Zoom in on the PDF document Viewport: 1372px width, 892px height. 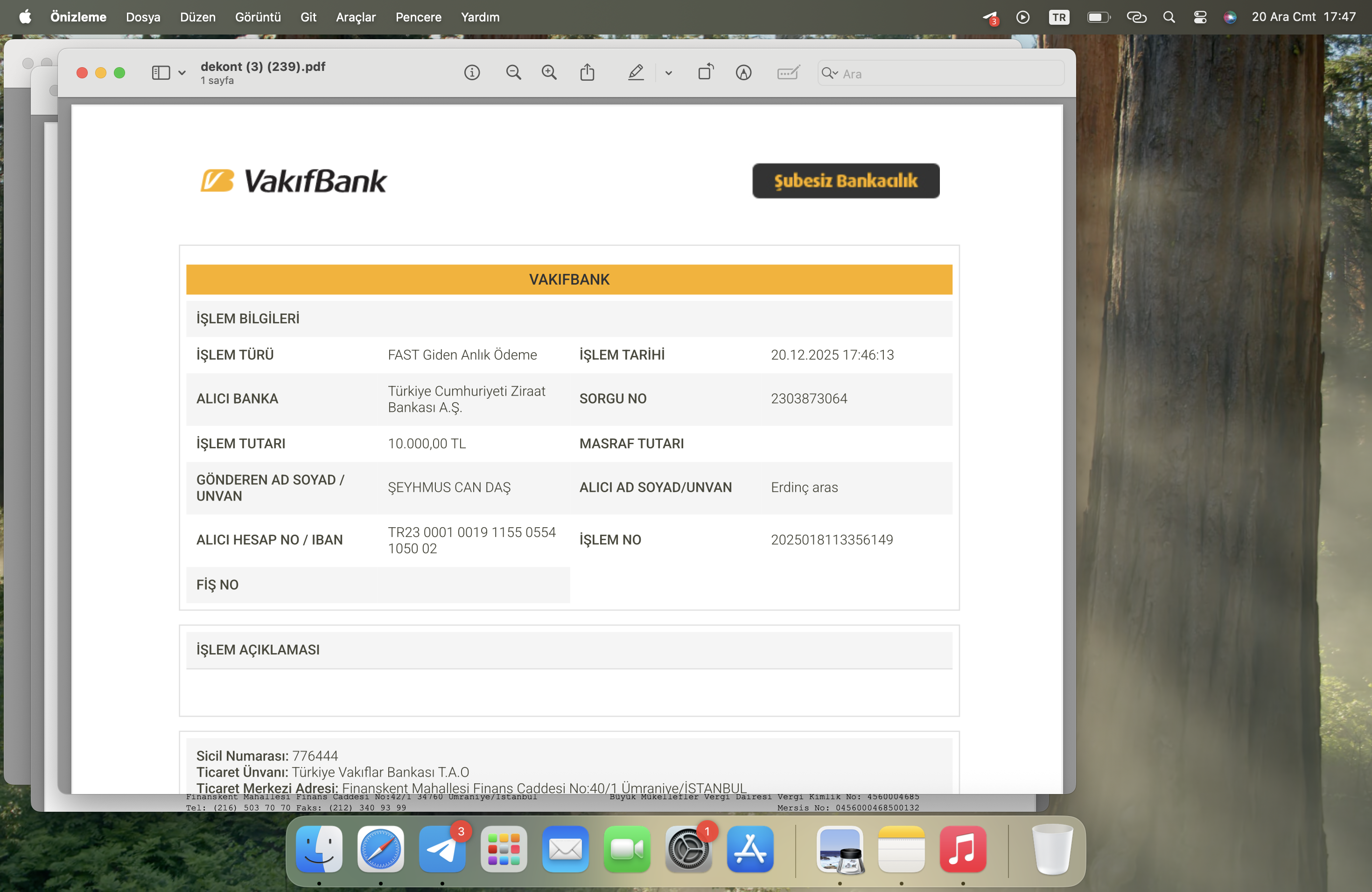pos(549,73)
